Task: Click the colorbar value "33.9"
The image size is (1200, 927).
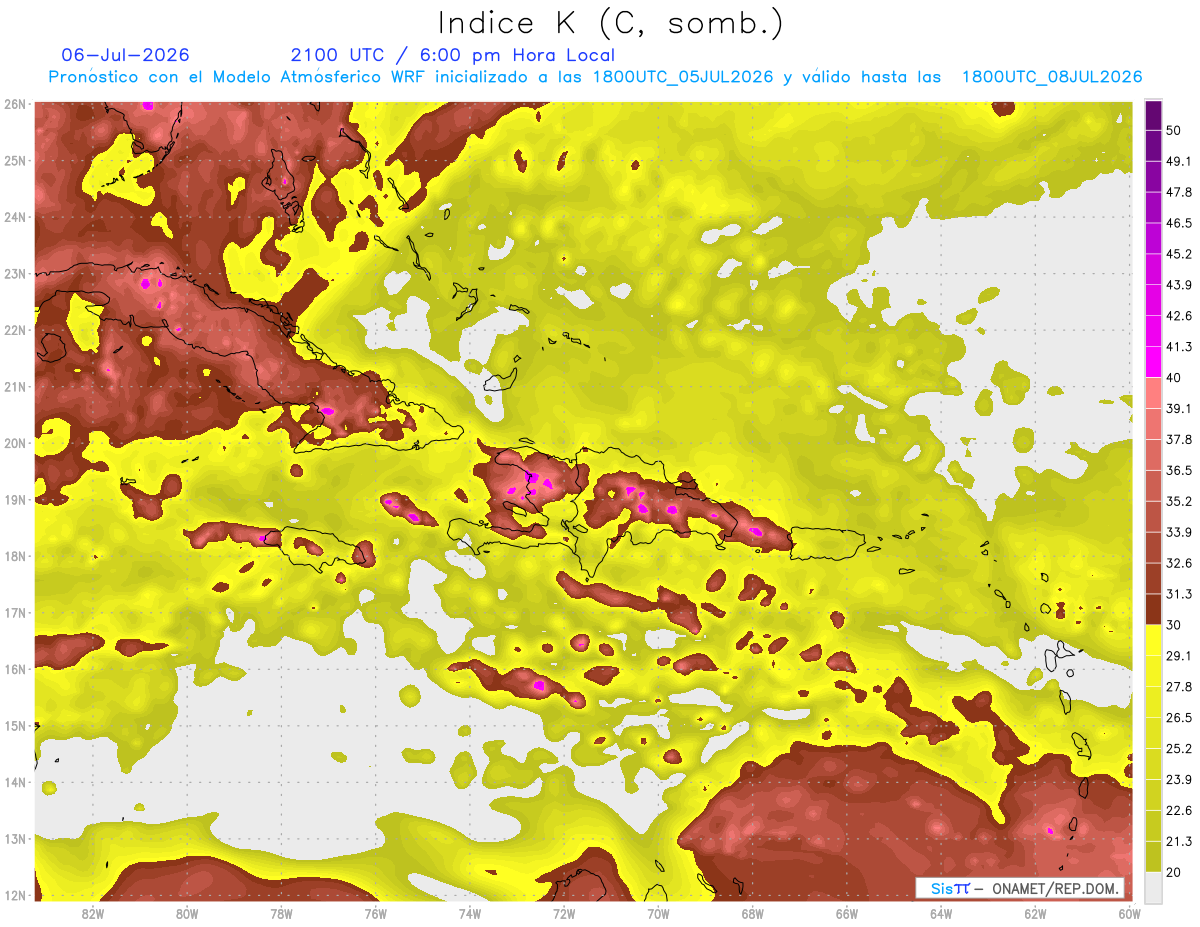Action: (1180, 532)
